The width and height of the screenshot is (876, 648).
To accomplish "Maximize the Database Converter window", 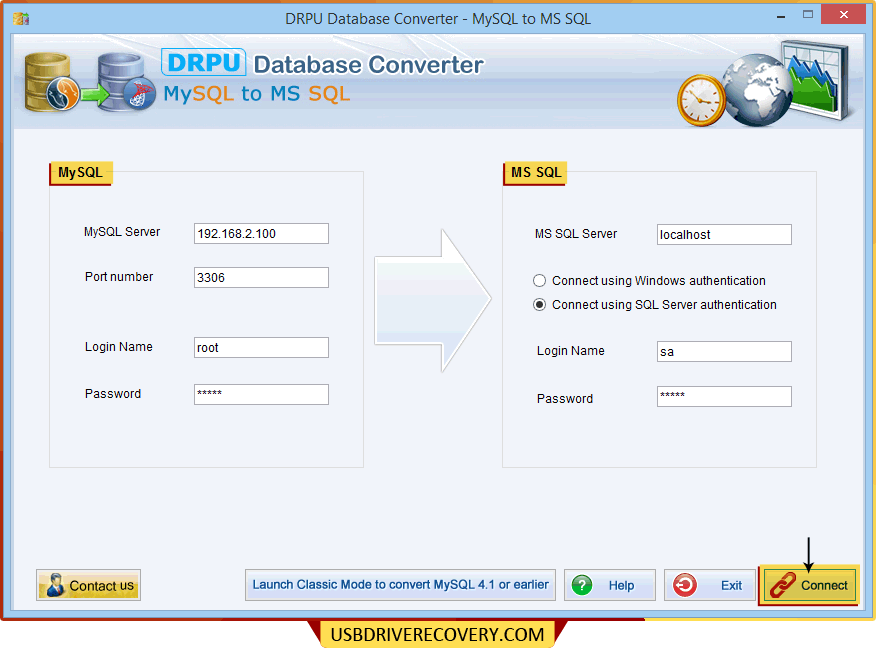I will point(808,15).
